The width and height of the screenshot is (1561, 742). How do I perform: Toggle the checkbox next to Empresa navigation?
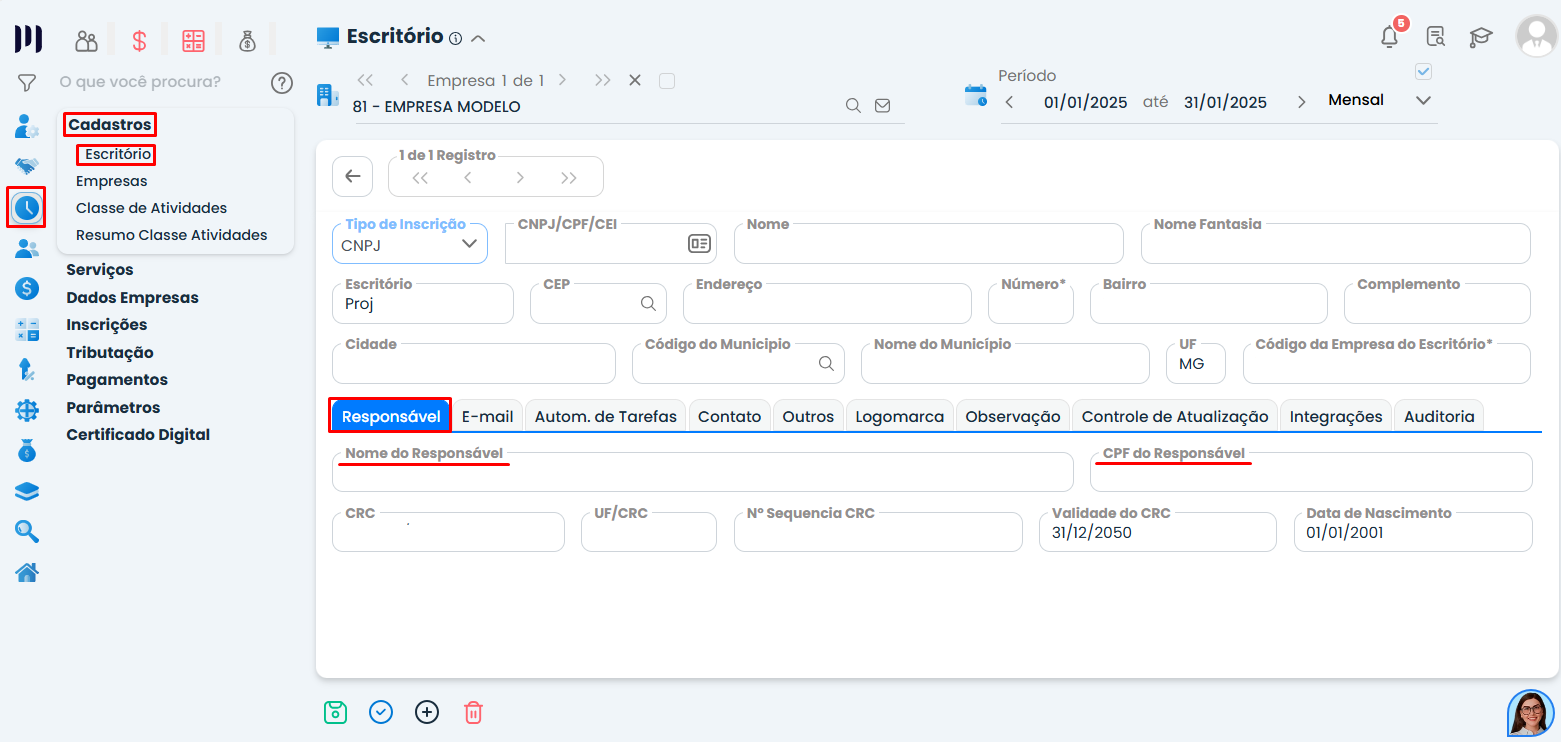click(x=667, y=81)
